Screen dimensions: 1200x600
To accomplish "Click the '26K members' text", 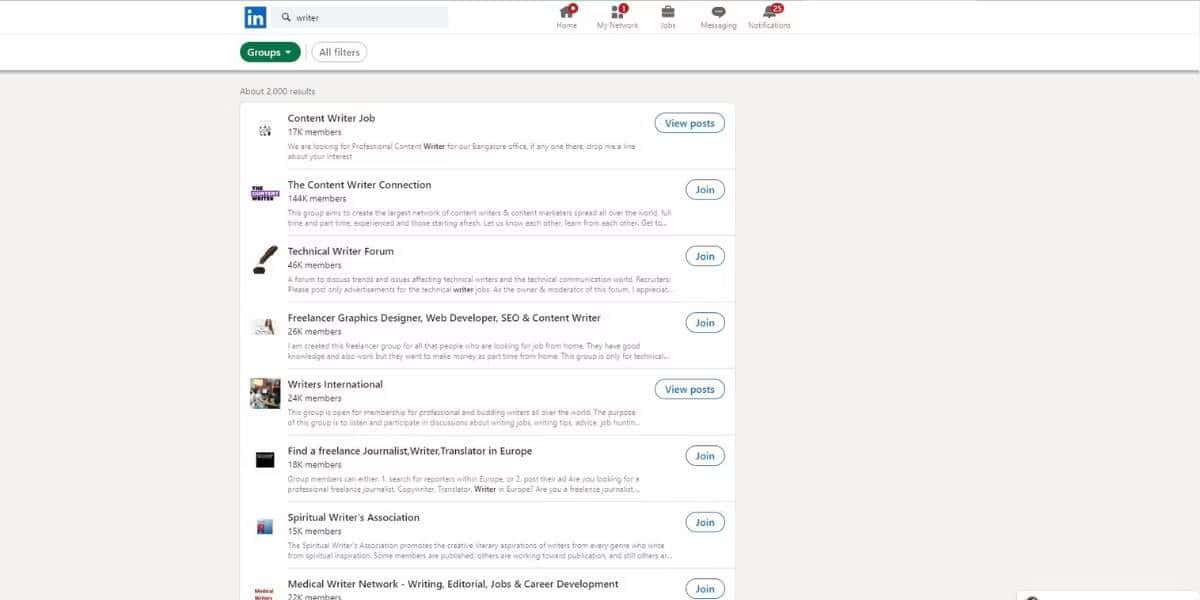I will pyautogui.click(x=314, y=332).
